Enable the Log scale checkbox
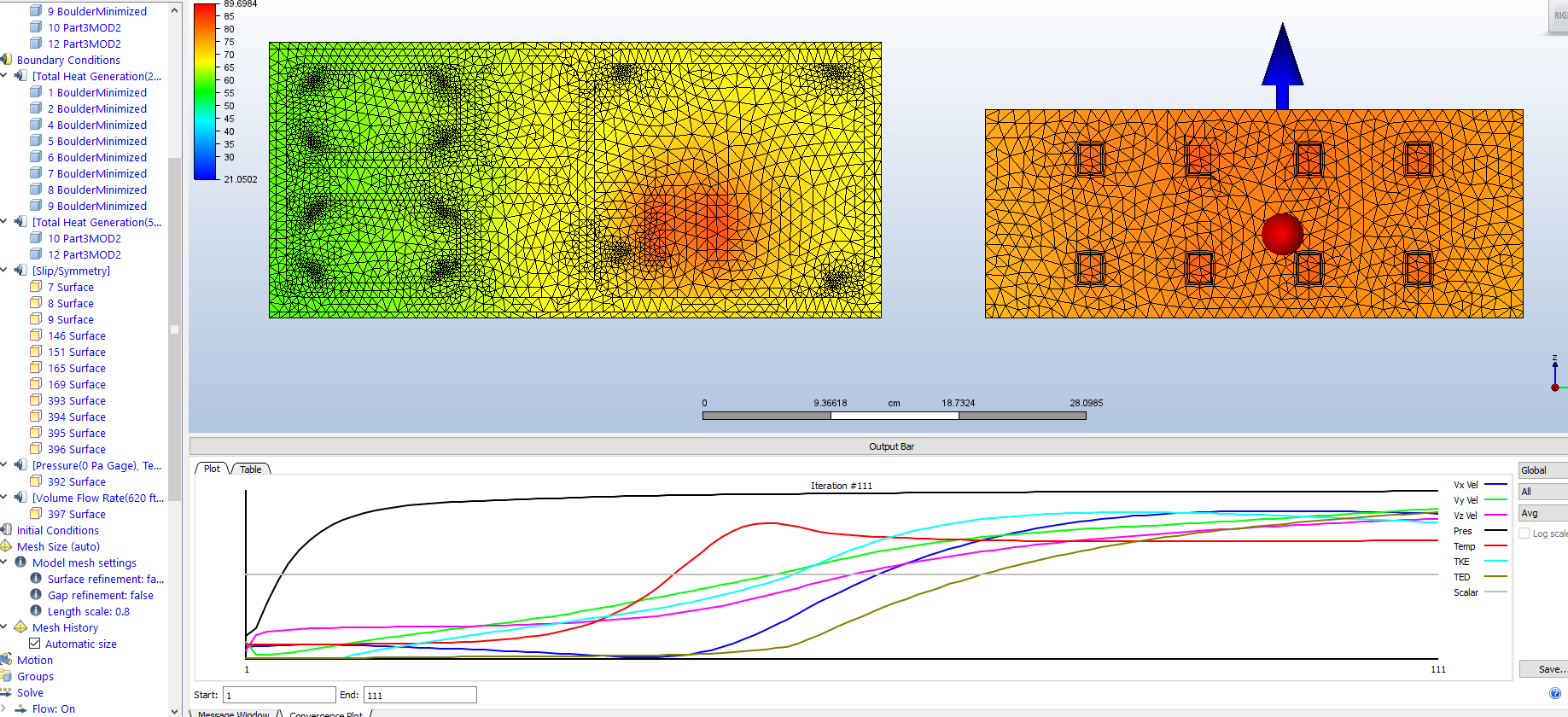This screenshot has width=1568, height=717. (1524, 533)
